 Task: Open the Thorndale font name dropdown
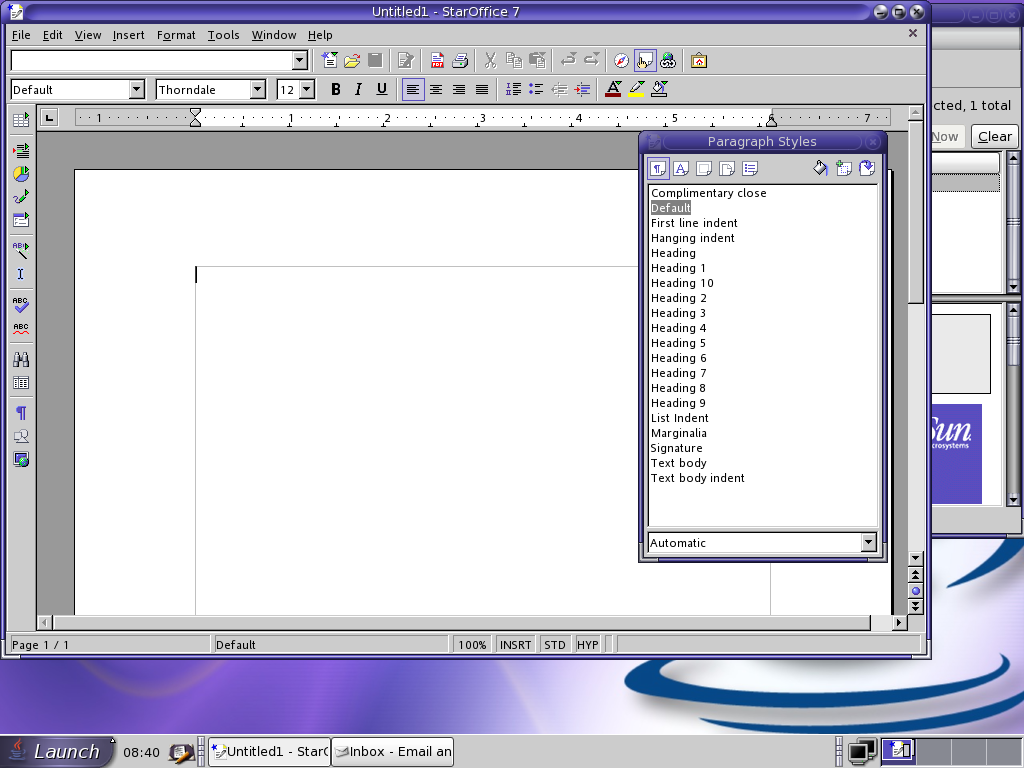(258, 89)
